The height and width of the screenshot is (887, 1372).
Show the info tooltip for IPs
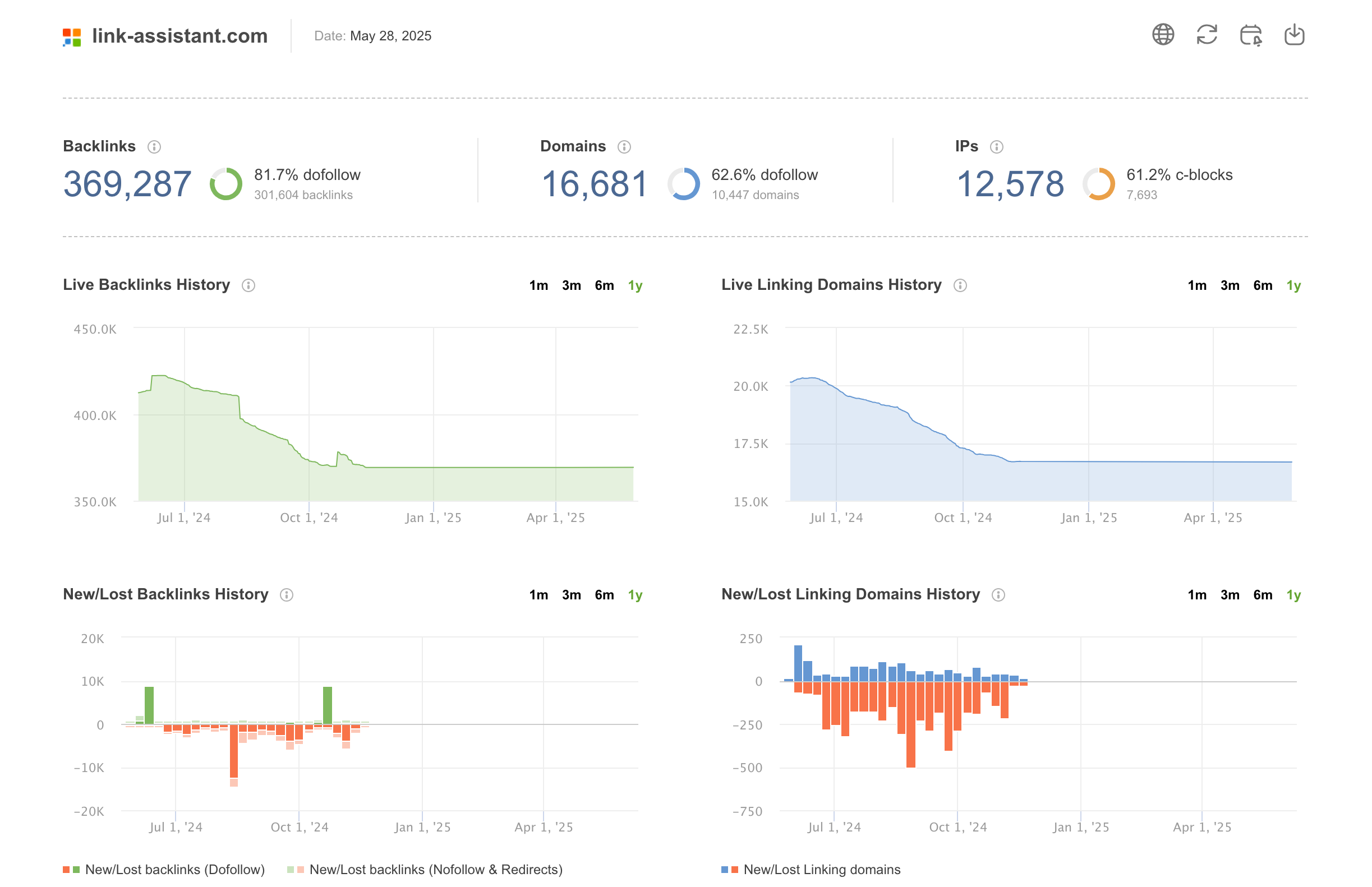(996, 147)
